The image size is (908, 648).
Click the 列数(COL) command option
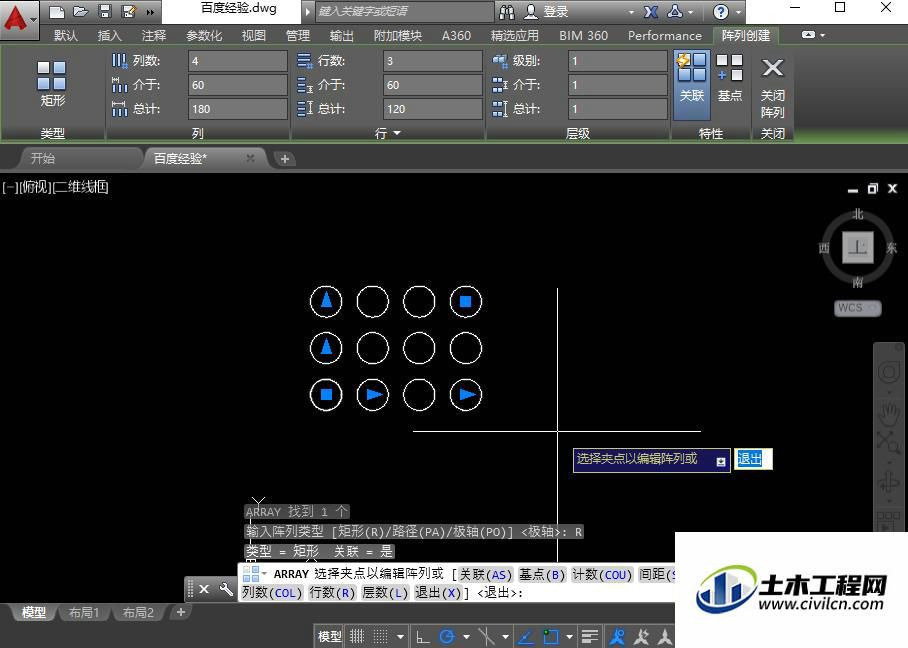coord(272,593)
